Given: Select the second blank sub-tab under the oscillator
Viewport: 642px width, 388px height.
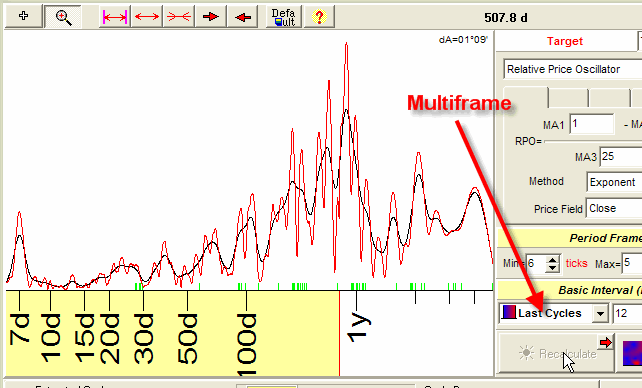Looking at the screenshot, I should [x=568, y=98].
